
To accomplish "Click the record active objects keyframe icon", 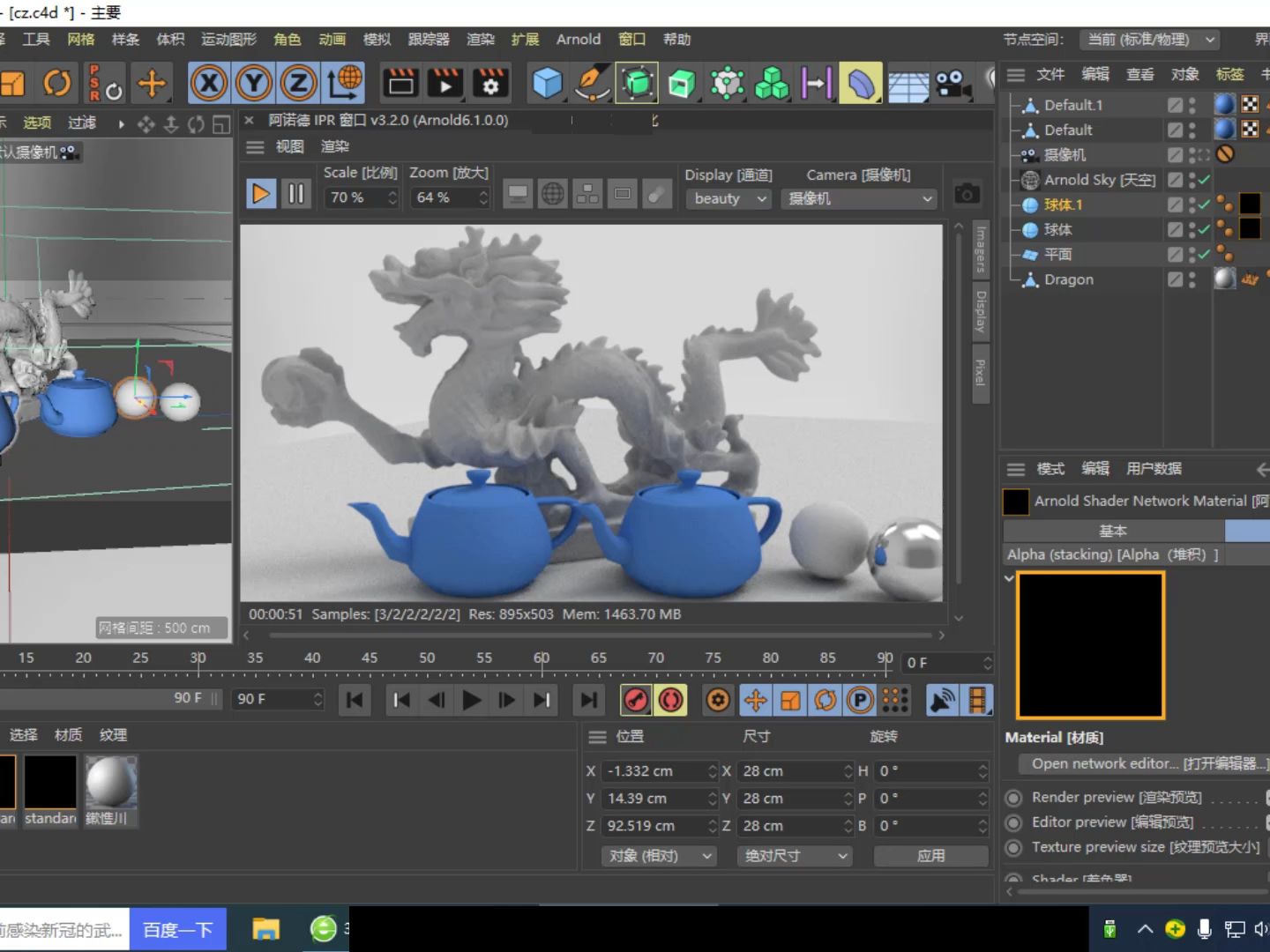I will (x=636, y=701).
